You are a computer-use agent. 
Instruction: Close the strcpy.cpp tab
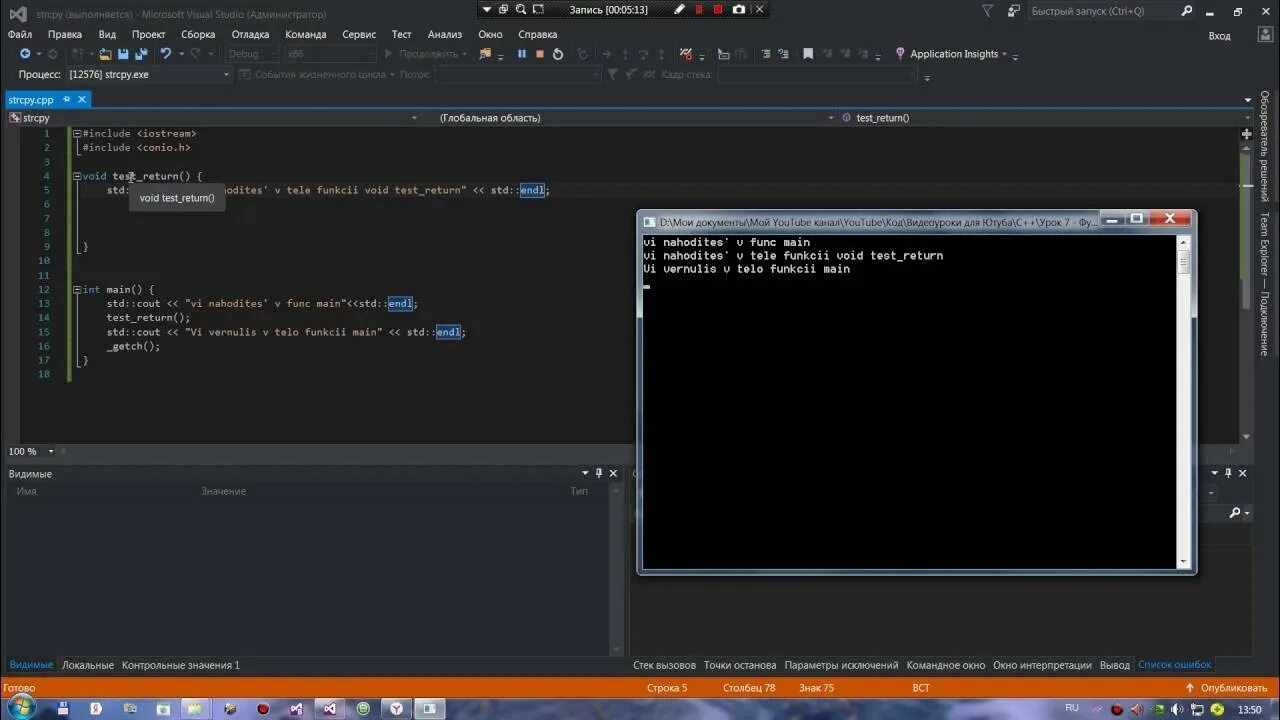[82, 100]
